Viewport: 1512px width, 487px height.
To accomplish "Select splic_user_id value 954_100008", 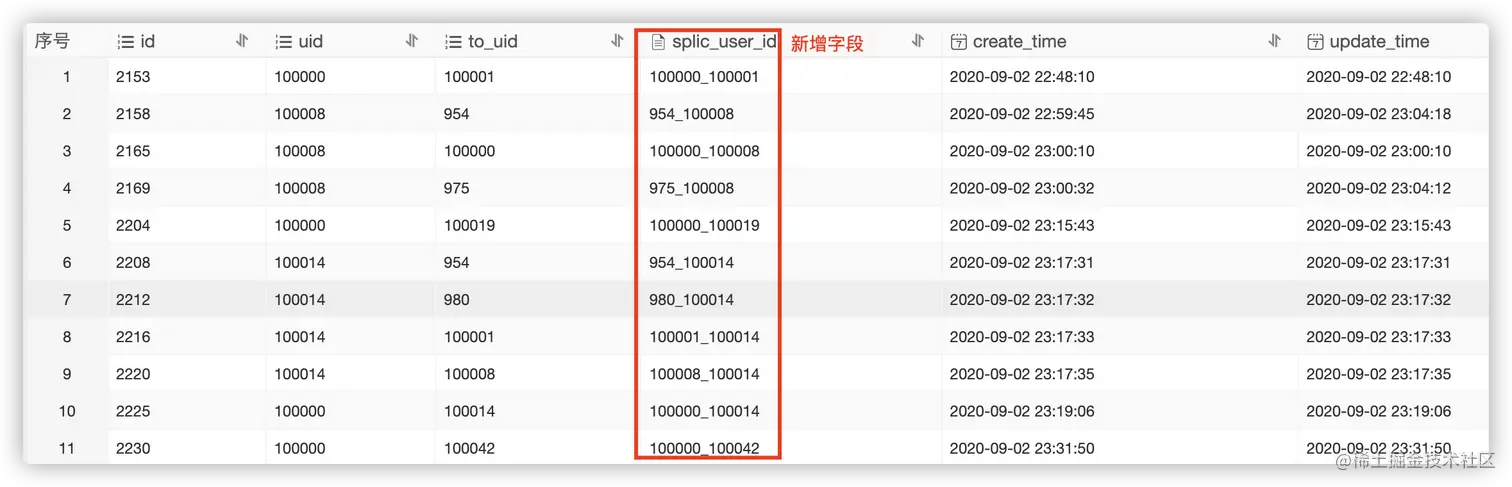I will (691, 114).
